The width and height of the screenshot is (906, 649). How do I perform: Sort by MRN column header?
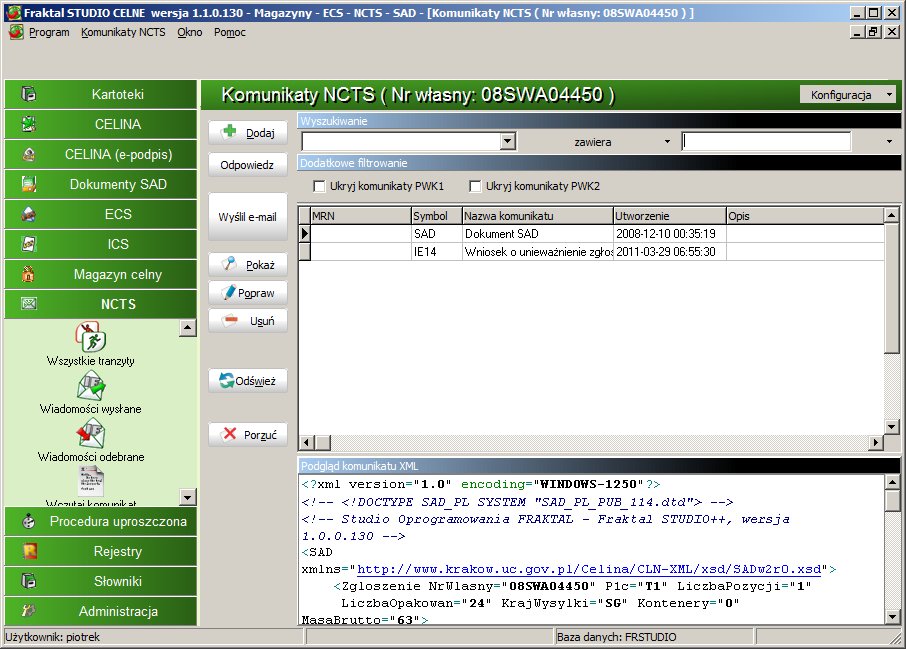[361, 216]
